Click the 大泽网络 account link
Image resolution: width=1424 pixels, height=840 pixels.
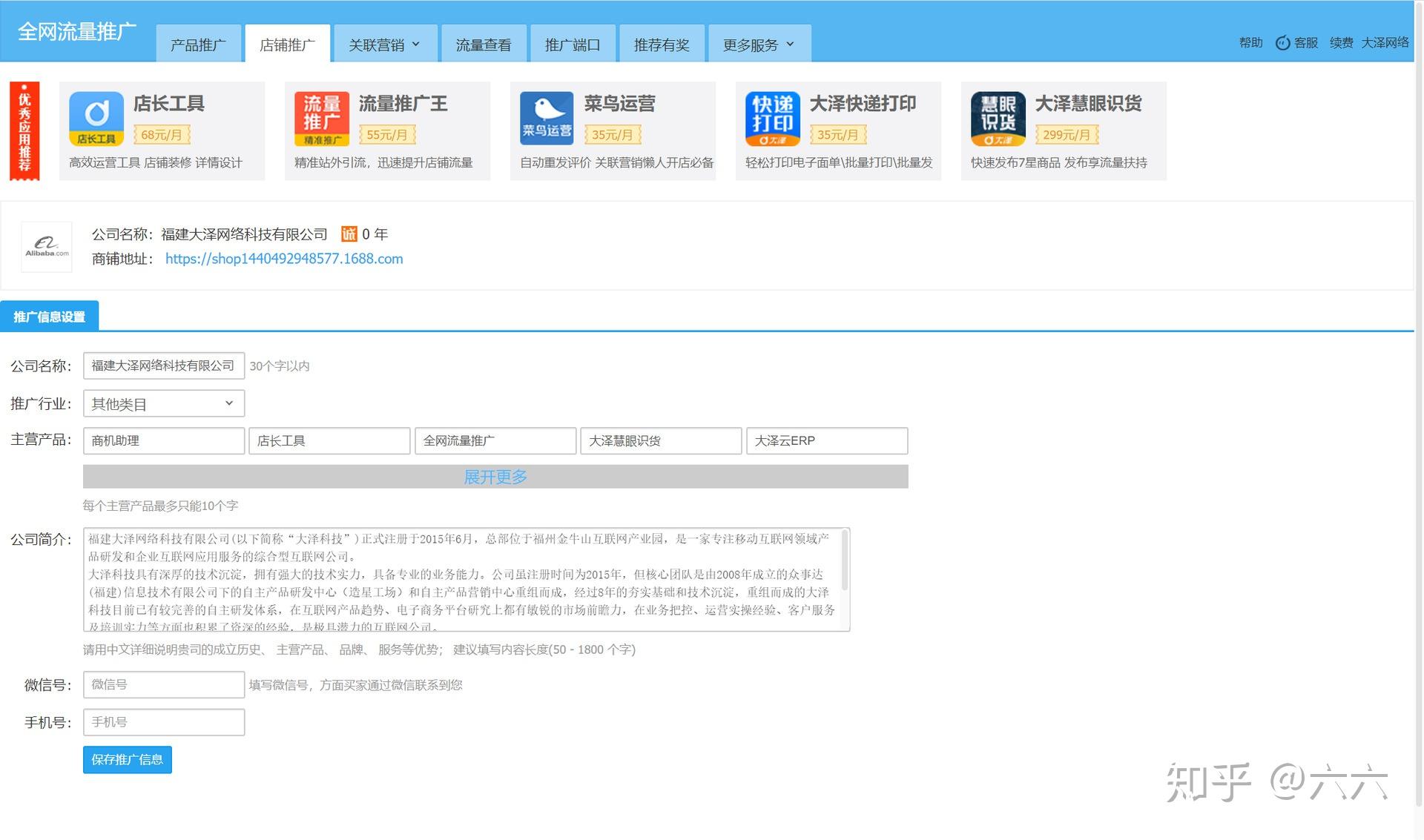(x=1385, y=43)
